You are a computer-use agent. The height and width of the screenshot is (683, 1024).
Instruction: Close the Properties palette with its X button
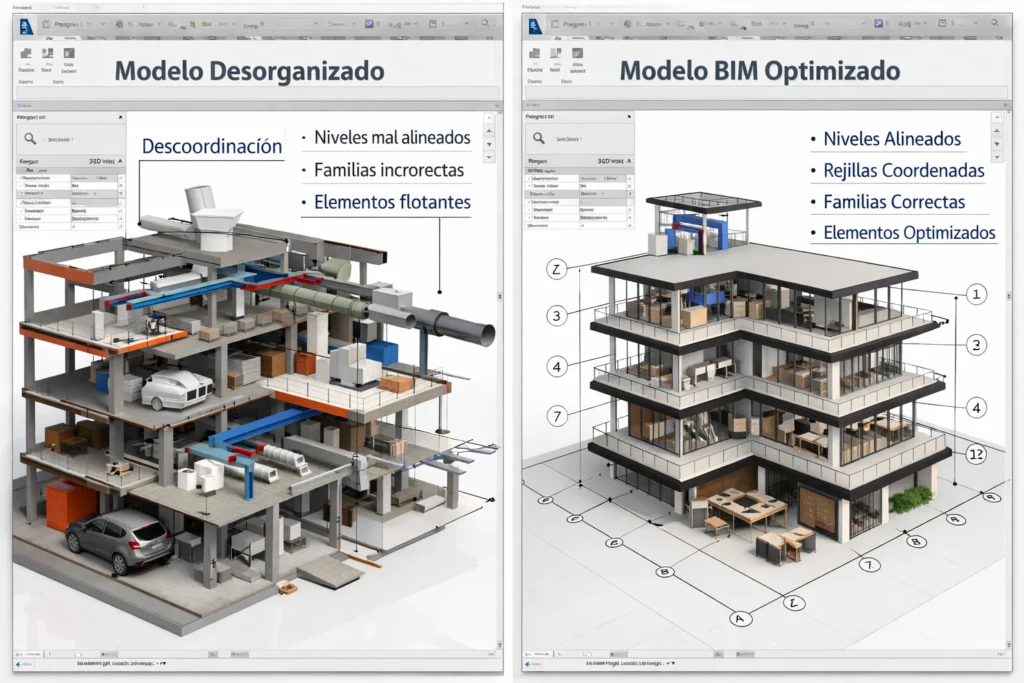coord(120,117)
